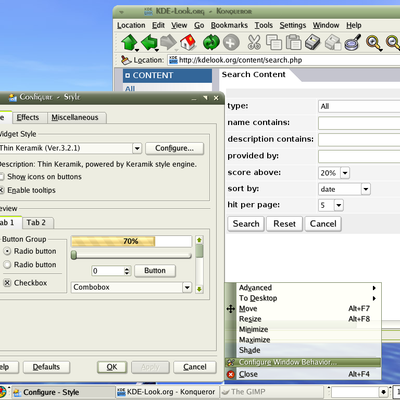Image resolution: width=400 pixels, height=400 pixels.
Task: Click the taskbar launcher icon at far left
Action: tap(2, 392)
